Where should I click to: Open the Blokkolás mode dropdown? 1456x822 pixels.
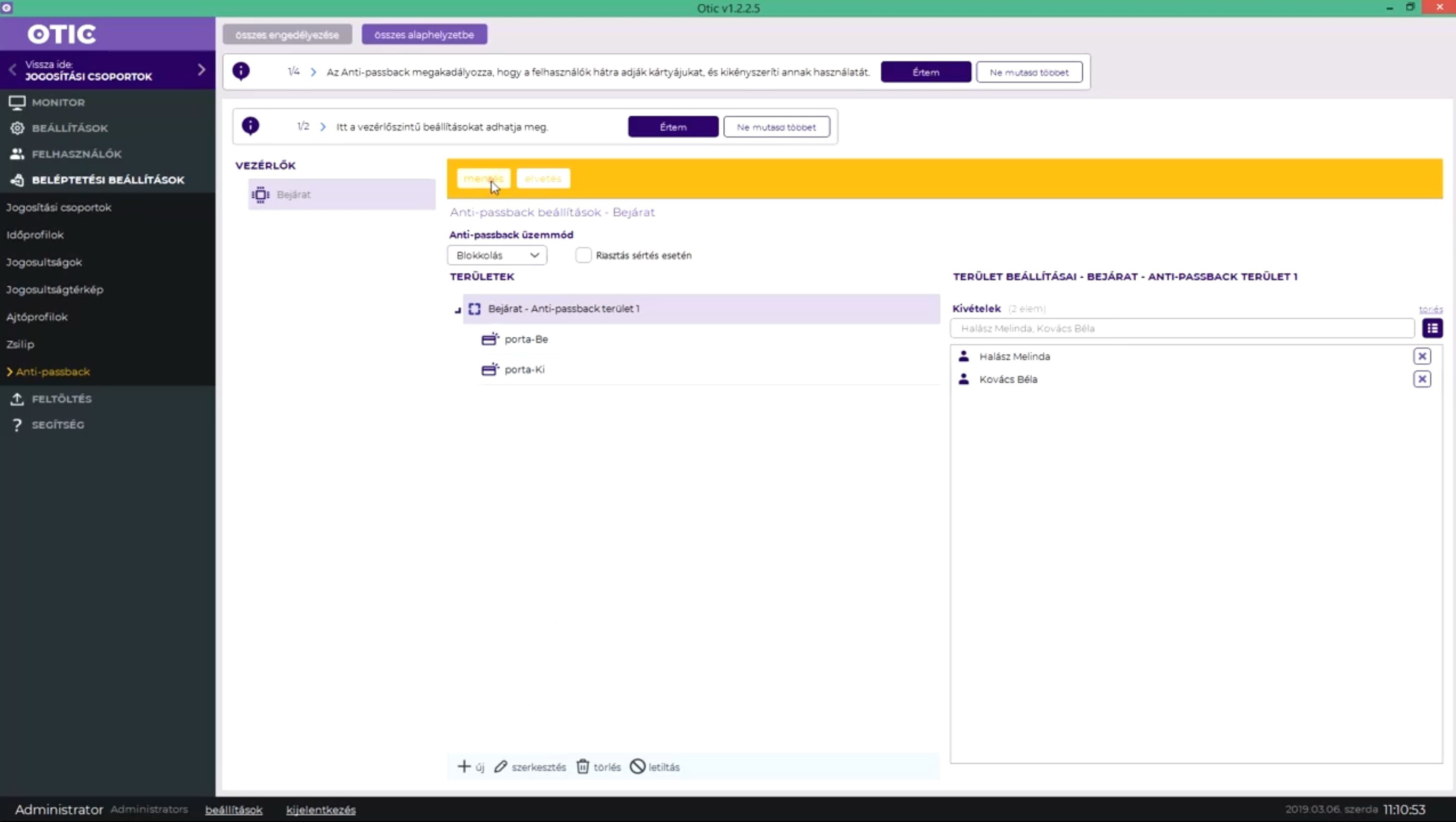pyautogui.click(x=497, y=255)
